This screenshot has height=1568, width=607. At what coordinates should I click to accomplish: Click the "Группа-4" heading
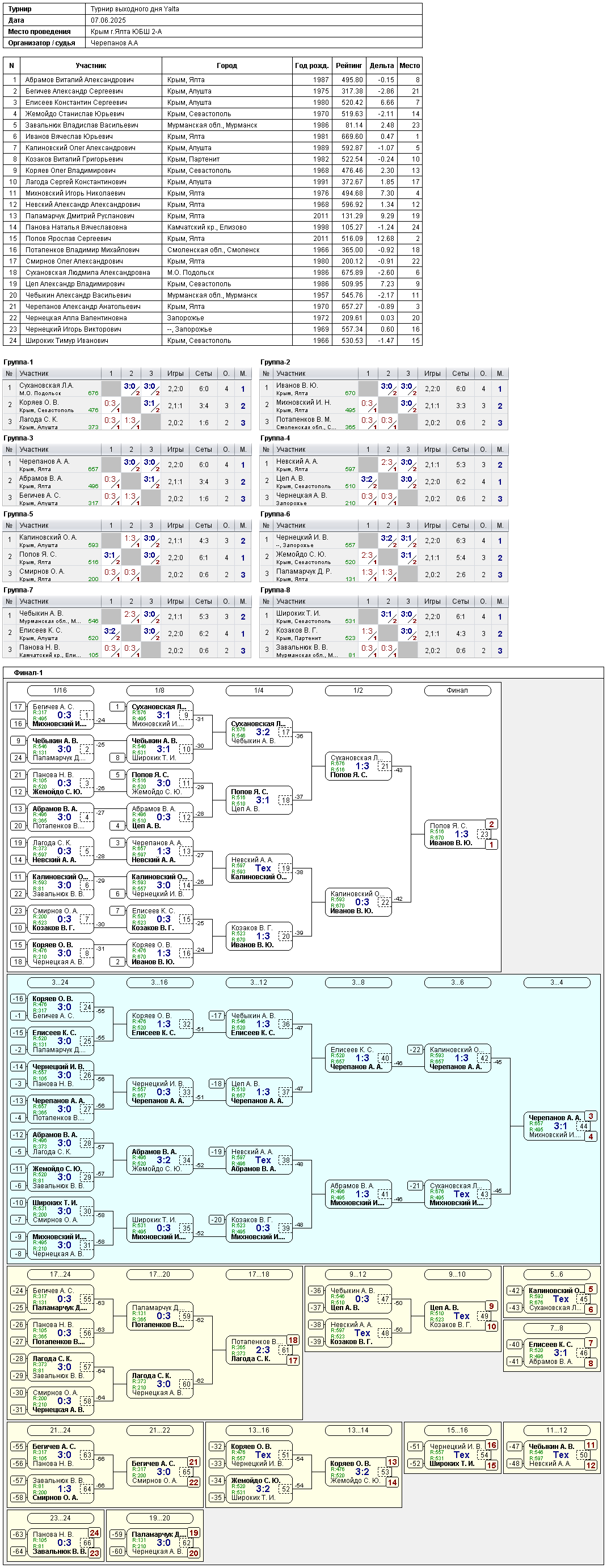click(275, 438)
